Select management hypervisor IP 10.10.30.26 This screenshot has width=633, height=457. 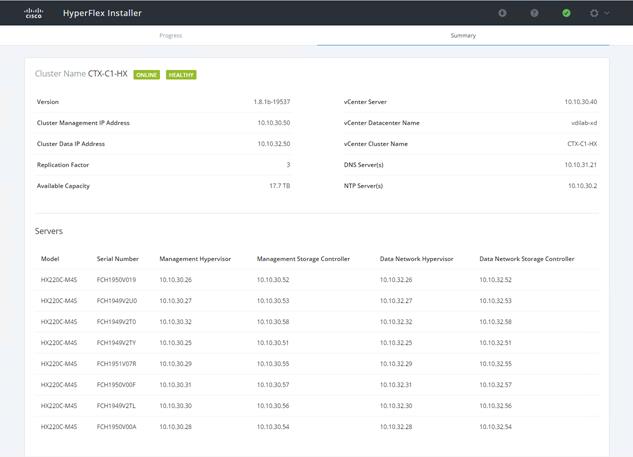[x=175, y=280]
